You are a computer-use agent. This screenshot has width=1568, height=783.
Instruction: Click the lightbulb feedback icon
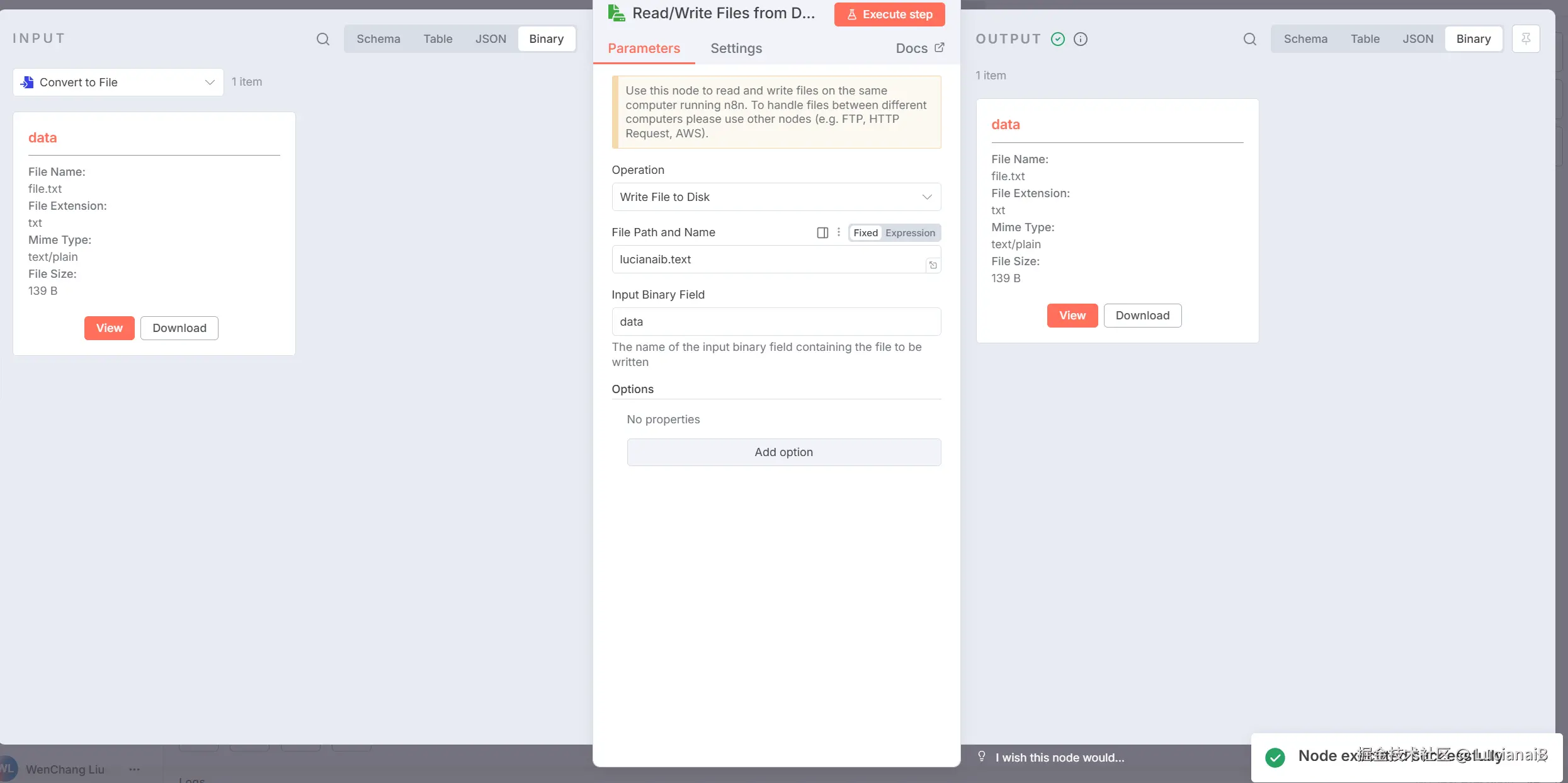point(981,756)
